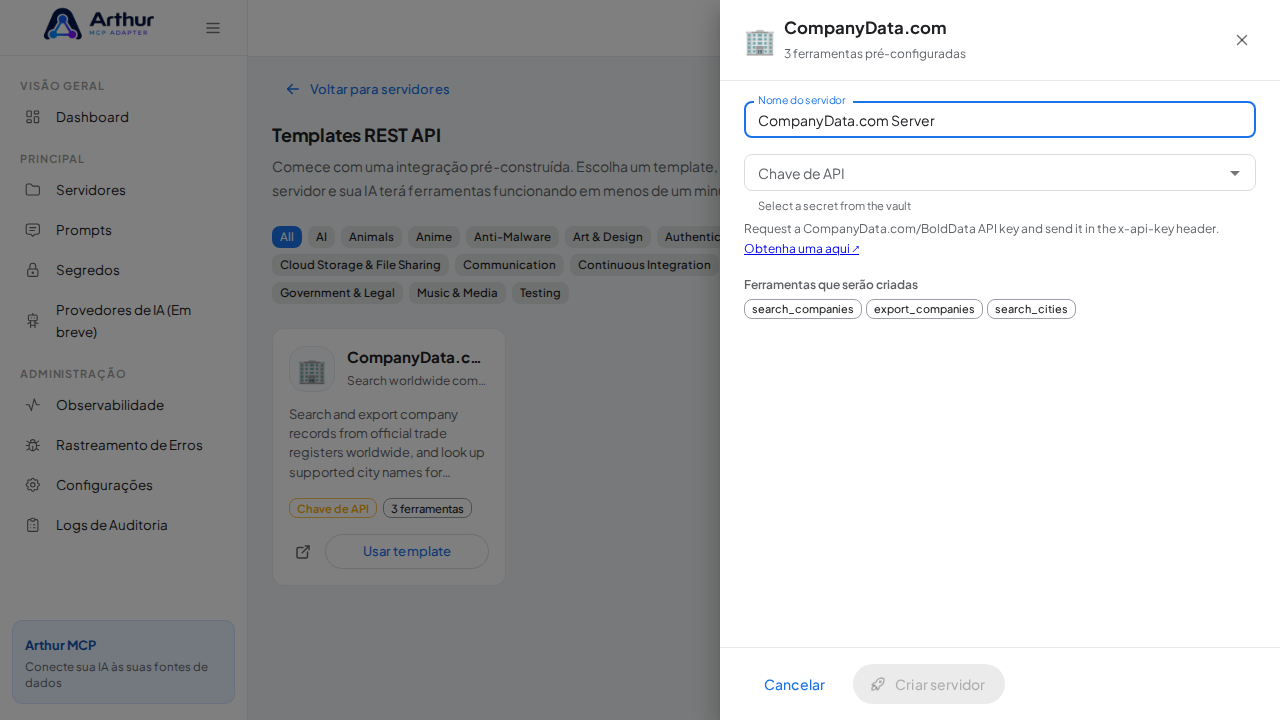Select Music & Media filter chip
Screen dimensions: 1280x720
457,293
